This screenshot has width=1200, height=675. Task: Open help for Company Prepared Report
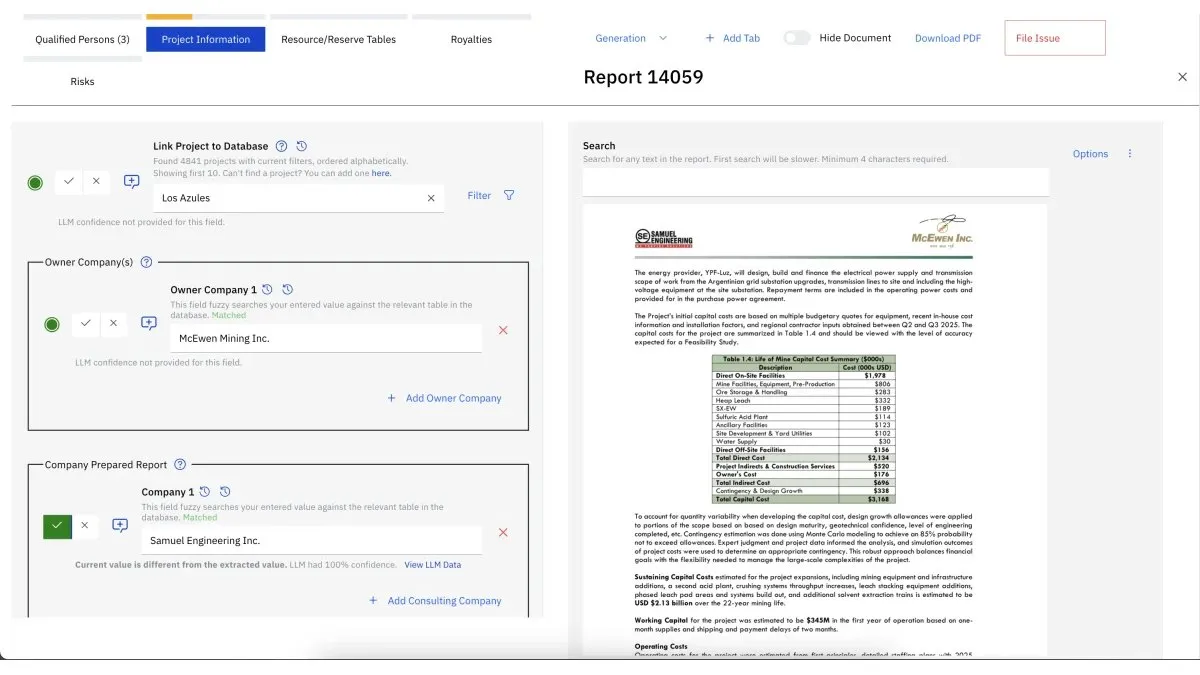(180, 464)
